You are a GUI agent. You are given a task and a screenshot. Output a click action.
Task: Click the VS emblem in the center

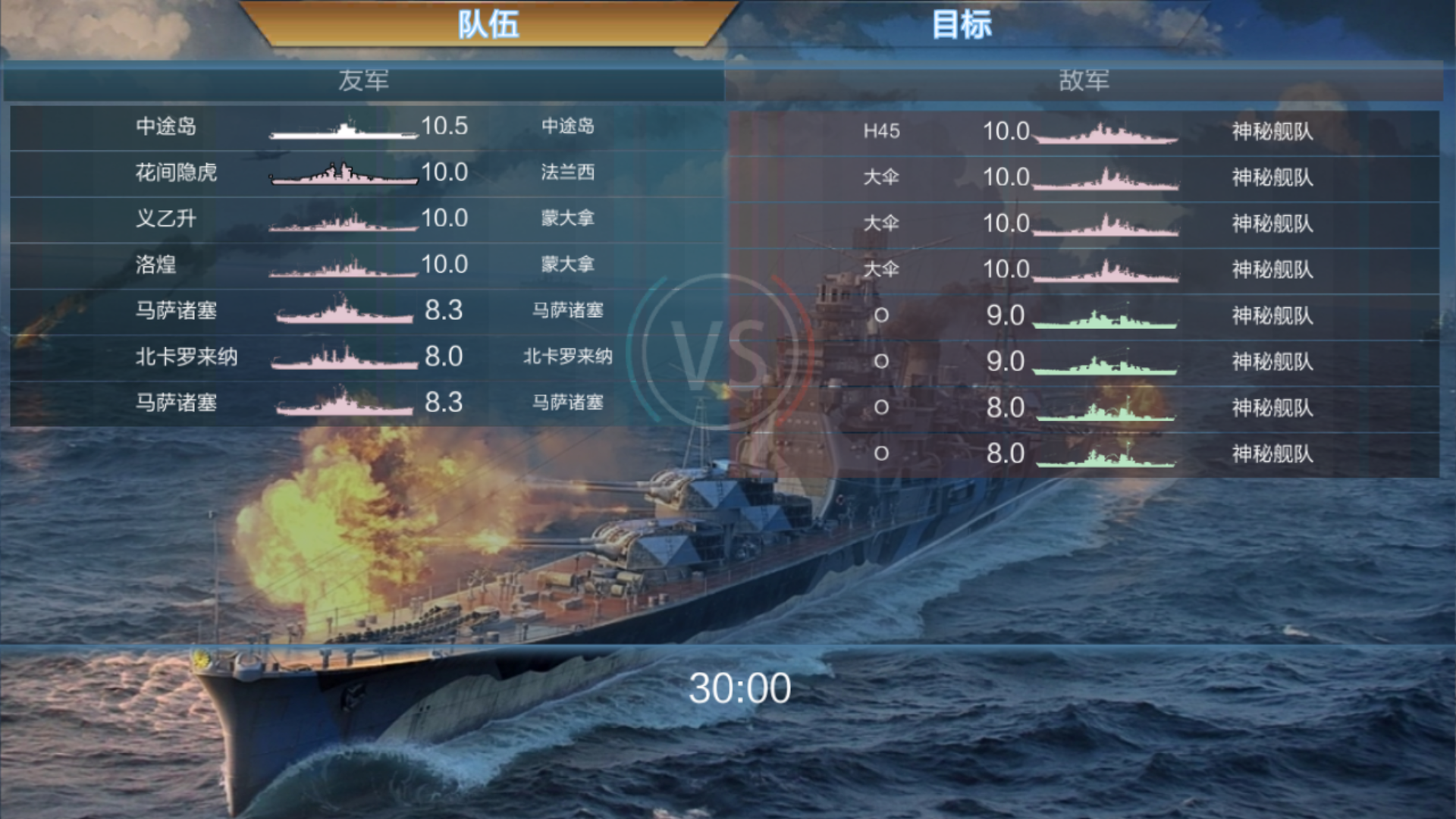(x=720, y=353)
